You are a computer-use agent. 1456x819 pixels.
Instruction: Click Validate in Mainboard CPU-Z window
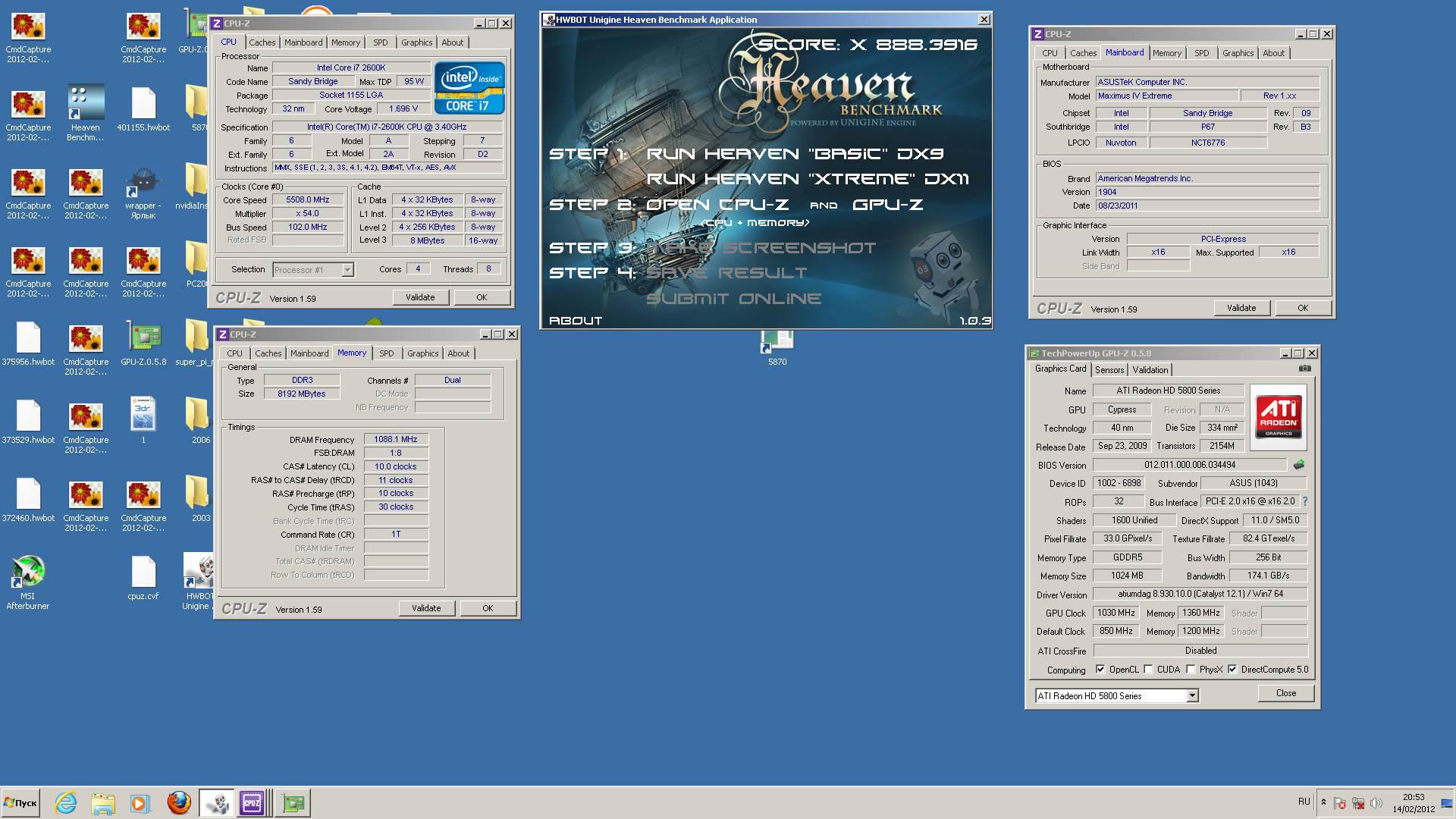click(x=1241, y=308)
